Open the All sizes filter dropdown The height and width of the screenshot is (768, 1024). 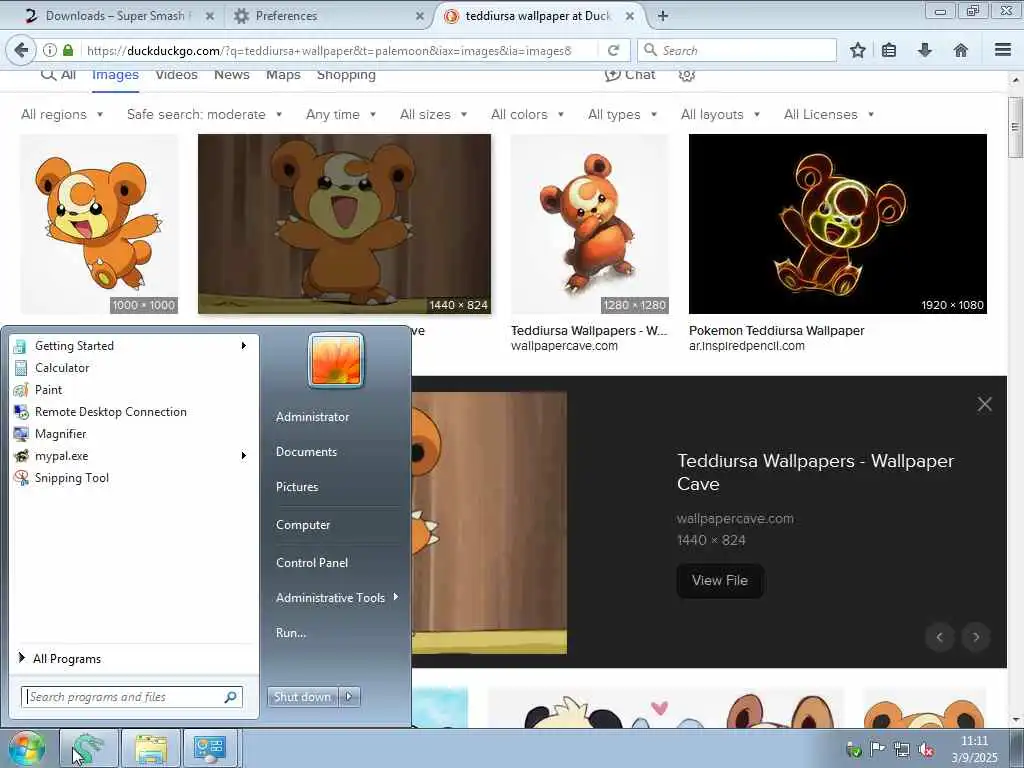(x=434, y=114)
